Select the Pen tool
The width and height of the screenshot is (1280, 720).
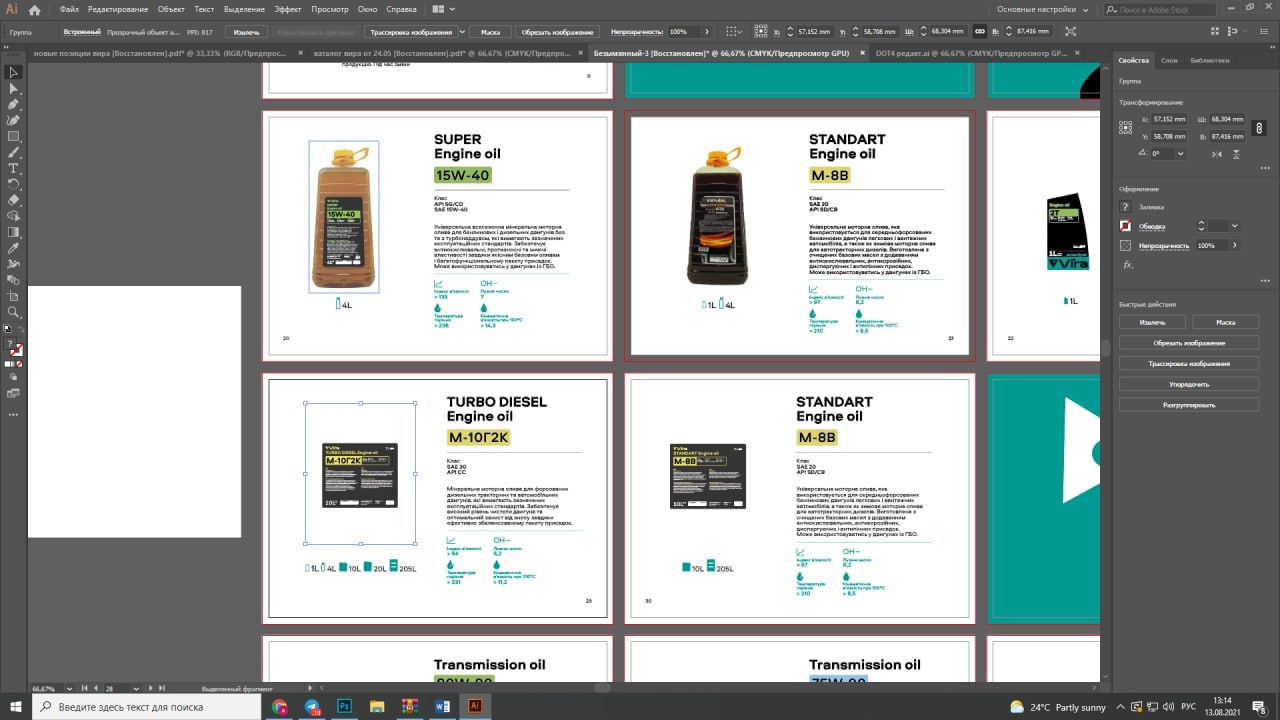14,104
